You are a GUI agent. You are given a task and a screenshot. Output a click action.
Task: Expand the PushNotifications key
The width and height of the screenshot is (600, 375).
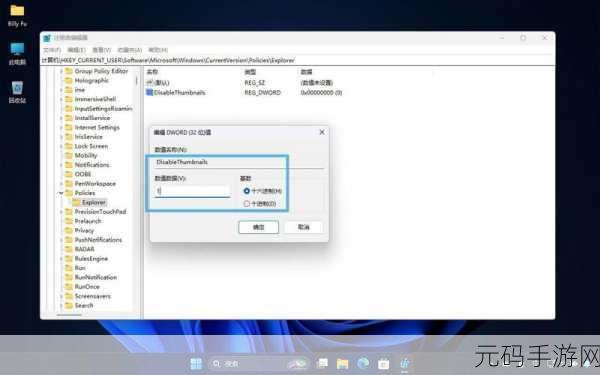[x=61, y=240]
